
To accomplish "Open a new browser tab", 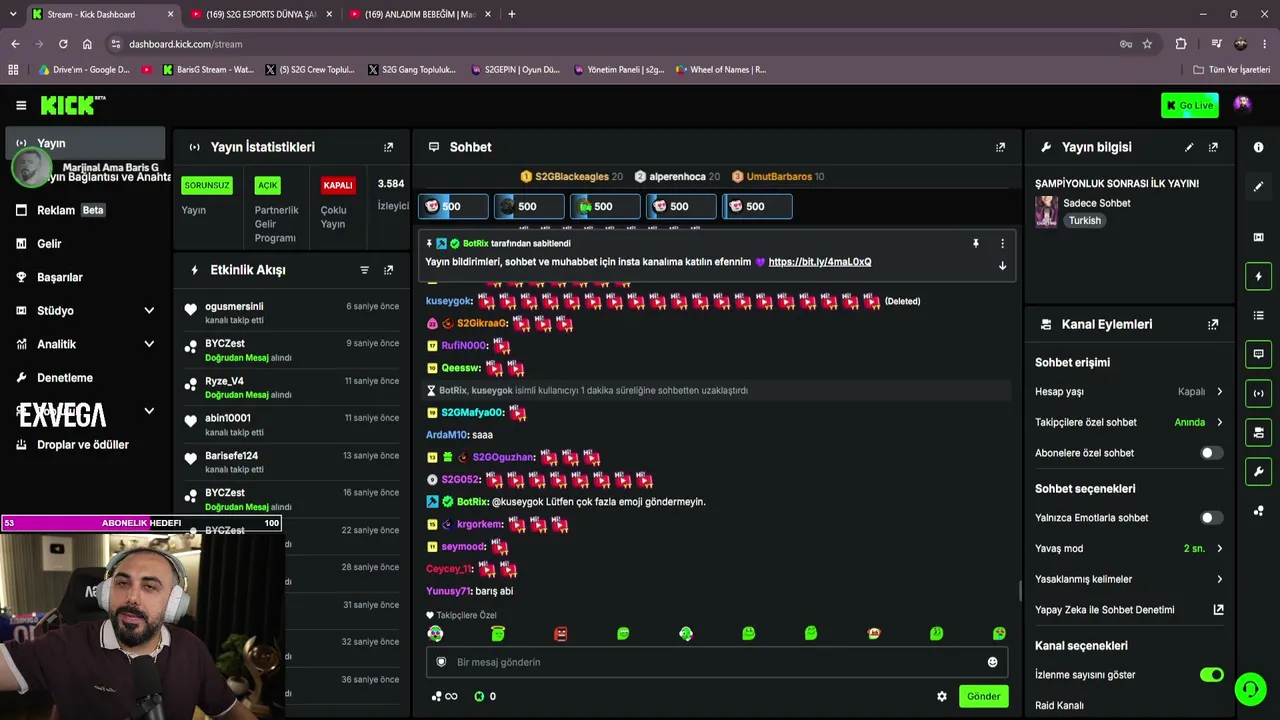I will point(511,14).
